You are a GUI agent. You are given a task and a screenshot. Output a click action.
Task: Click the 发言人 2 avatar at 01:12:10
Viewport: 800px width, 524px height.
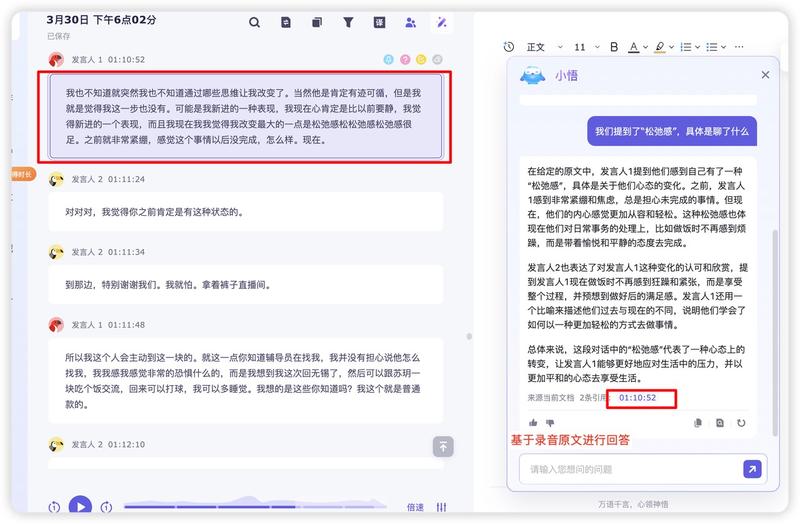(x=56, y=444)
